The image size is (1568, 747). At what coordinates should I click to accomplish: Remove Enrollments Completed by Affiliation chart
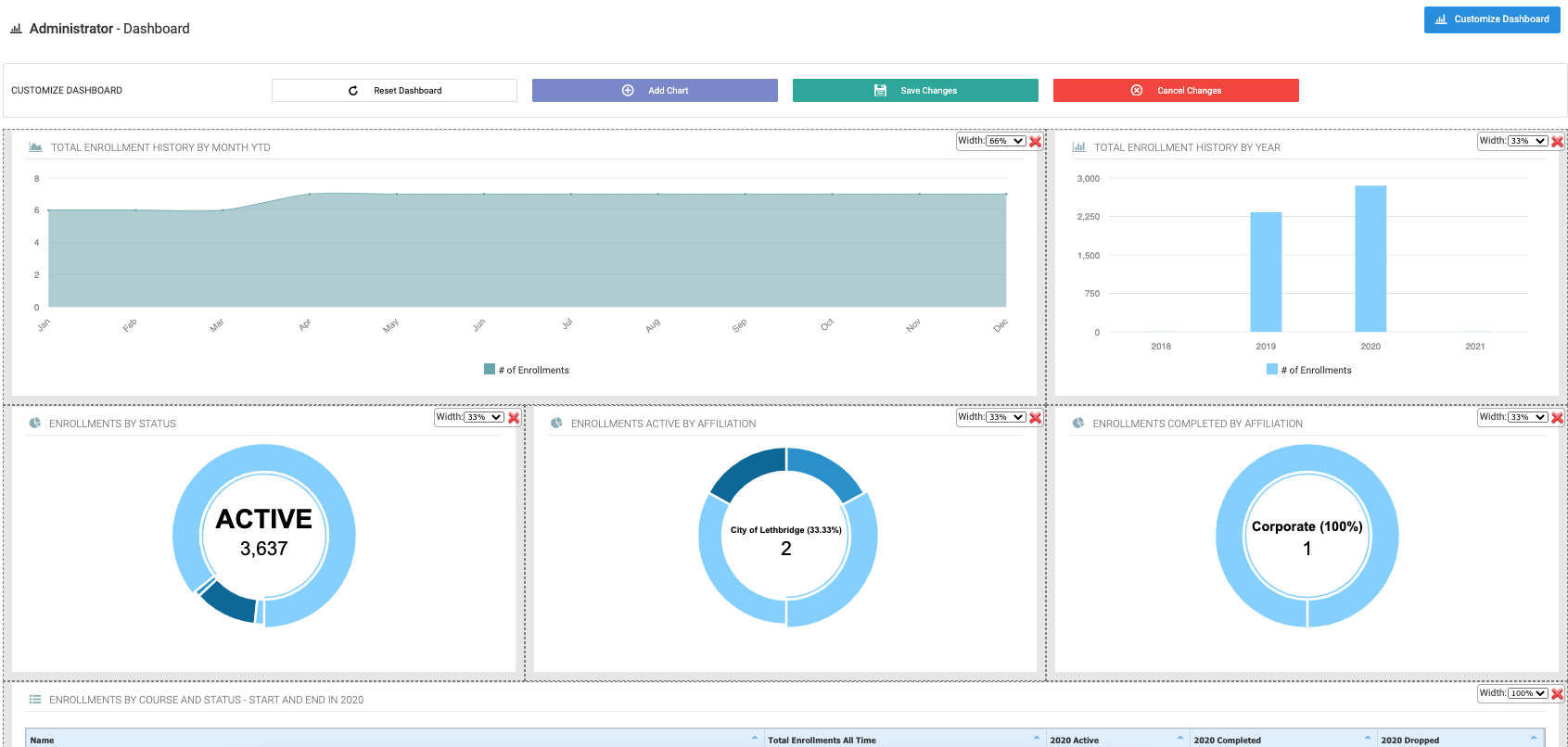[1557, 418]
